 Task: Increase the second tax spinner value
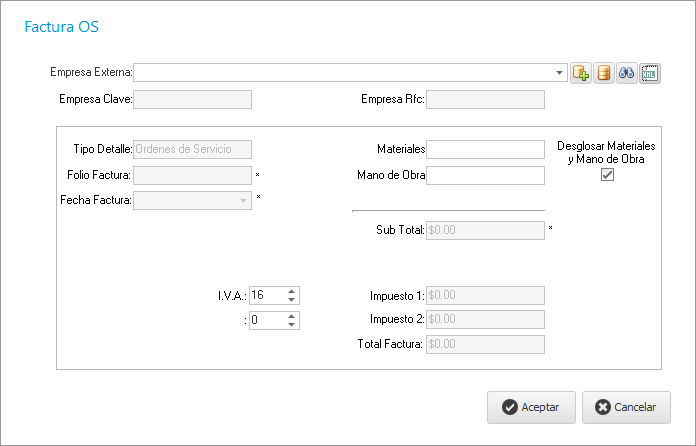coord(291,316)
